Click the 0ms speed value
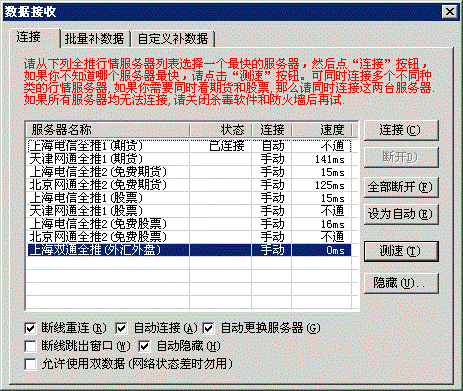 pos(335,250)
